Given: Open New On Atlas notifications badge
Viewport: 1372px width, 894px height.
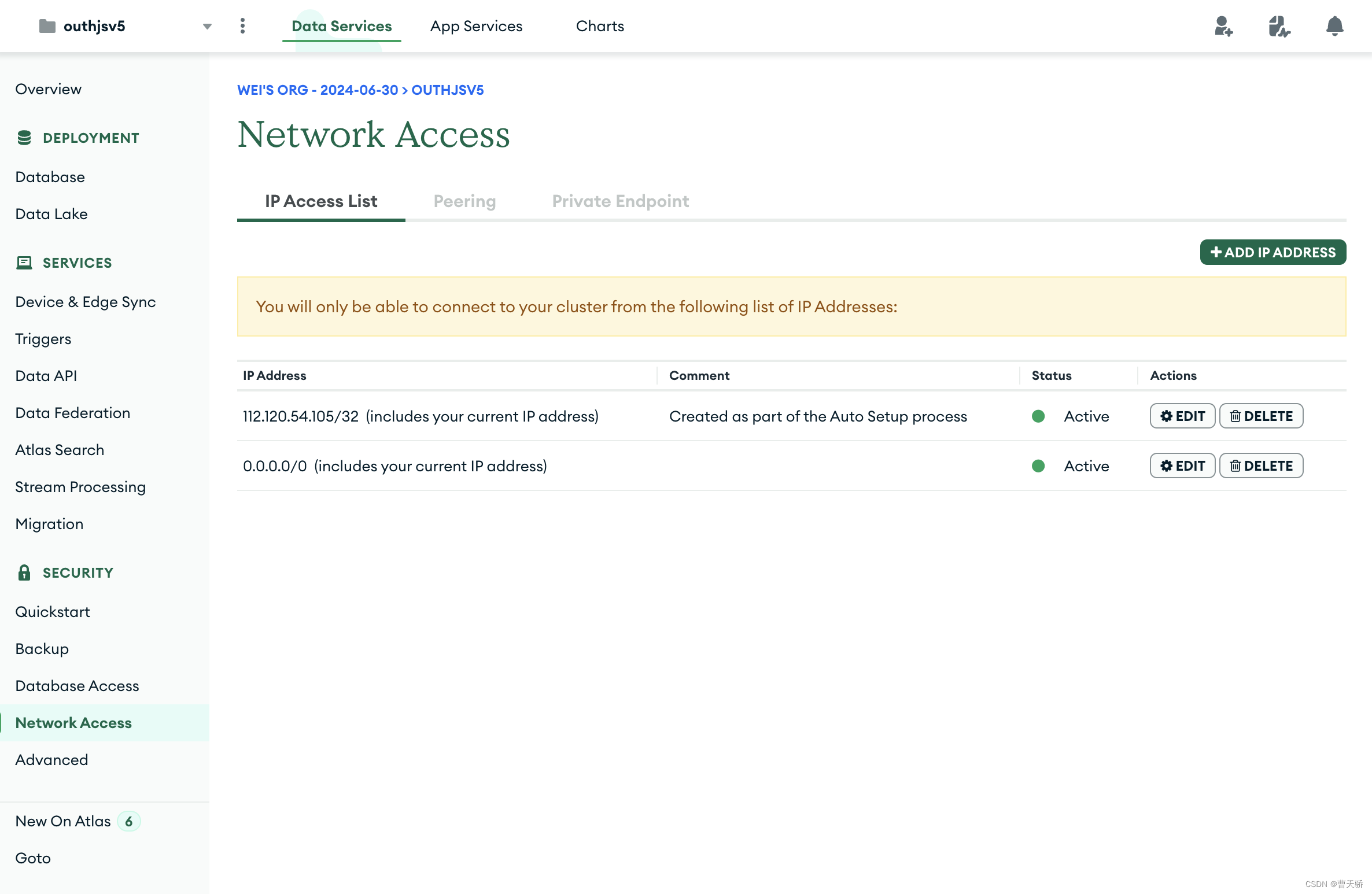Looking at the screenshot, I should pos(128,821).
